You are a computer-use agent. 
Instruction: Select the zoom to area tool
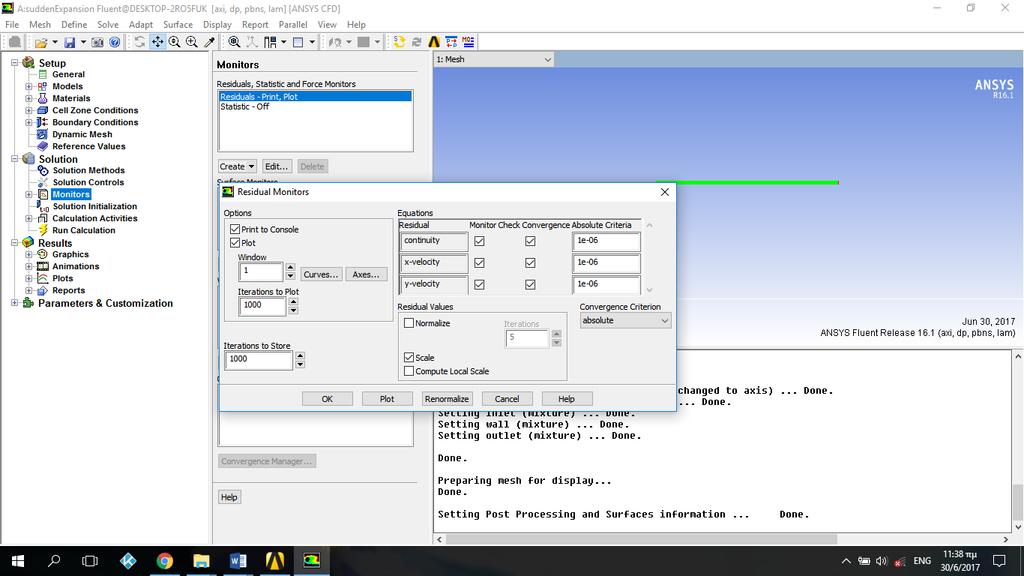[192, 42]
